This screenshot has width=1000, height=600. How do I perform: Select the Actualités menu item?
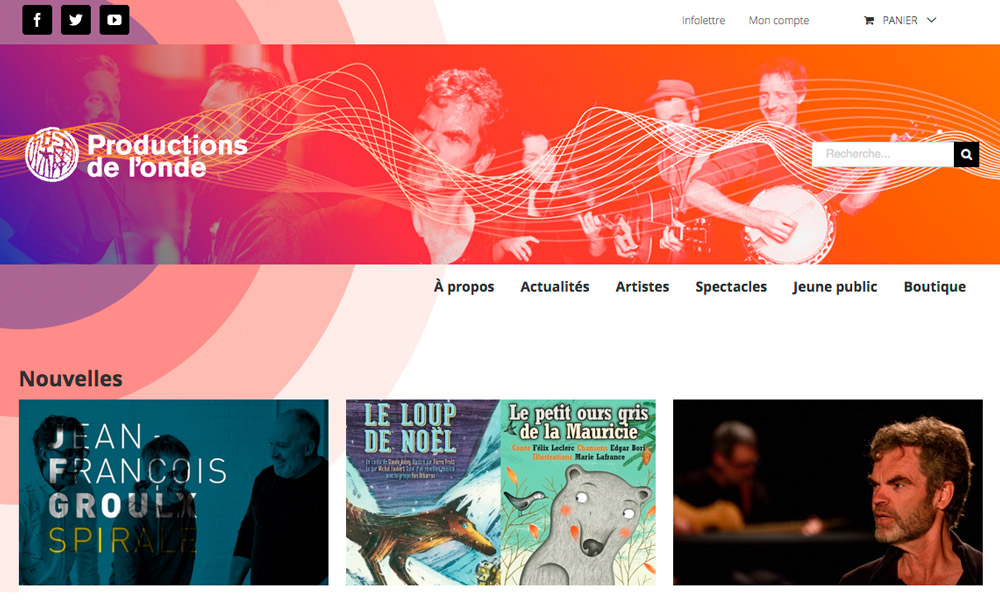[555, 287]
